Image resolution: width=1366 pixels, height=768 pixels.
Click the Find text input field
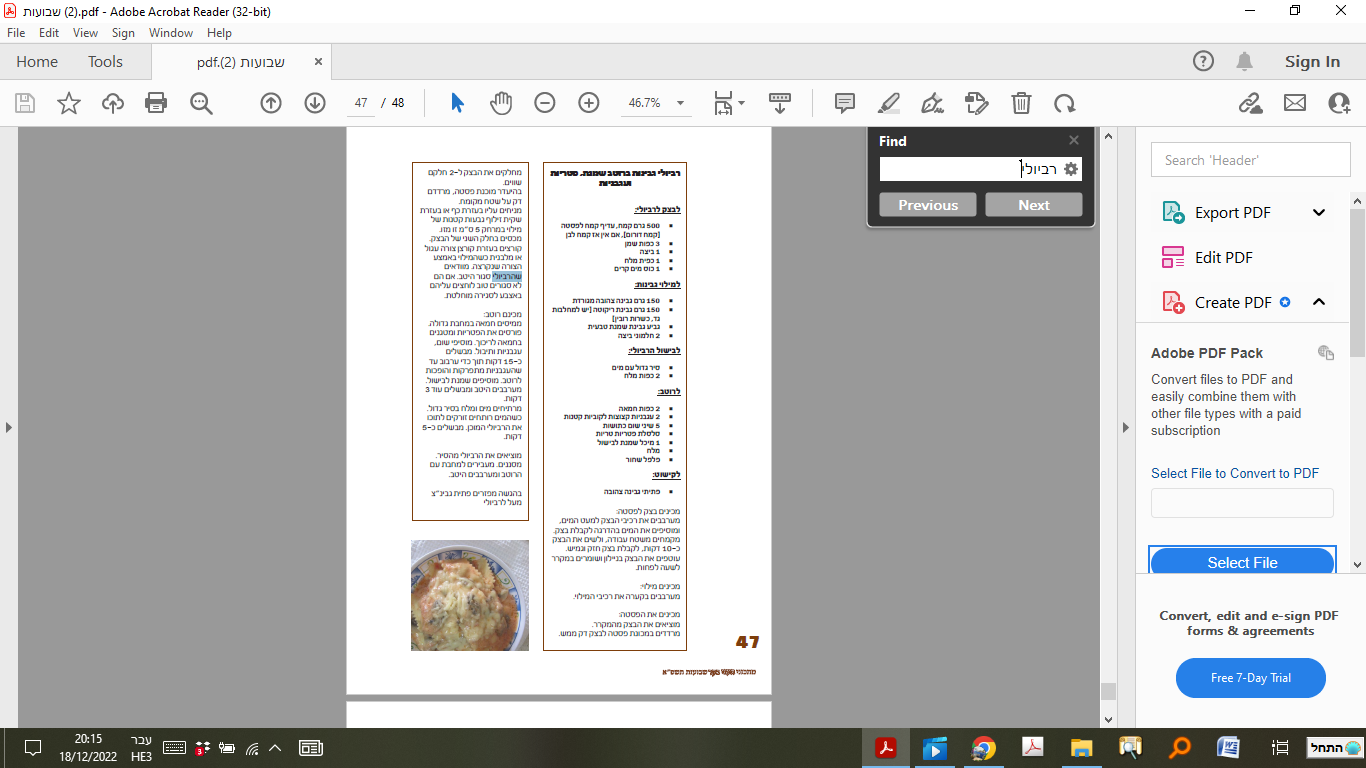point(969,170)
